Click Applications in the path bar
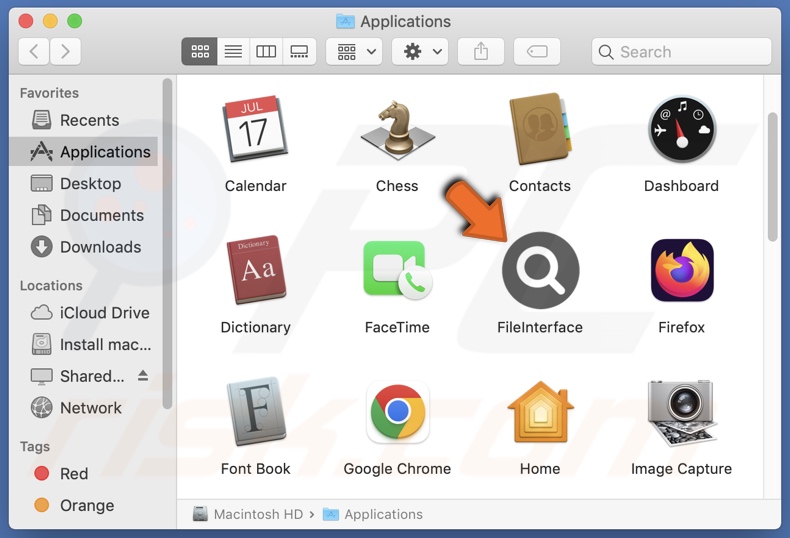The height and width of the screenshot is (538, 790). pyautogui.click(x=373, y=514)
